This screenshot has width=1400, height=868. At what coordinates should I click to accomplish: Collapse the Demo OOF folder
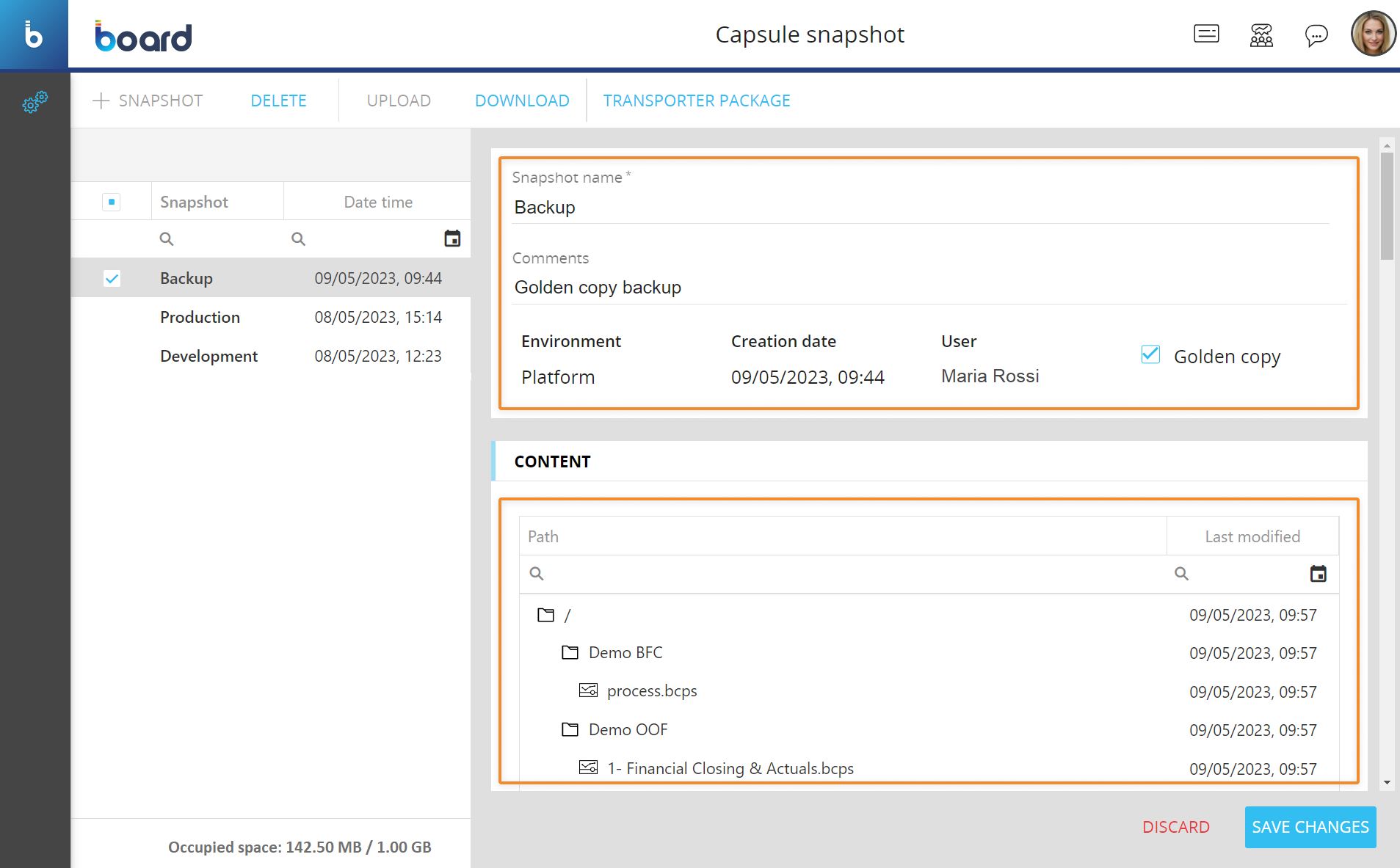pyautogui.click(x=570, y=729)
